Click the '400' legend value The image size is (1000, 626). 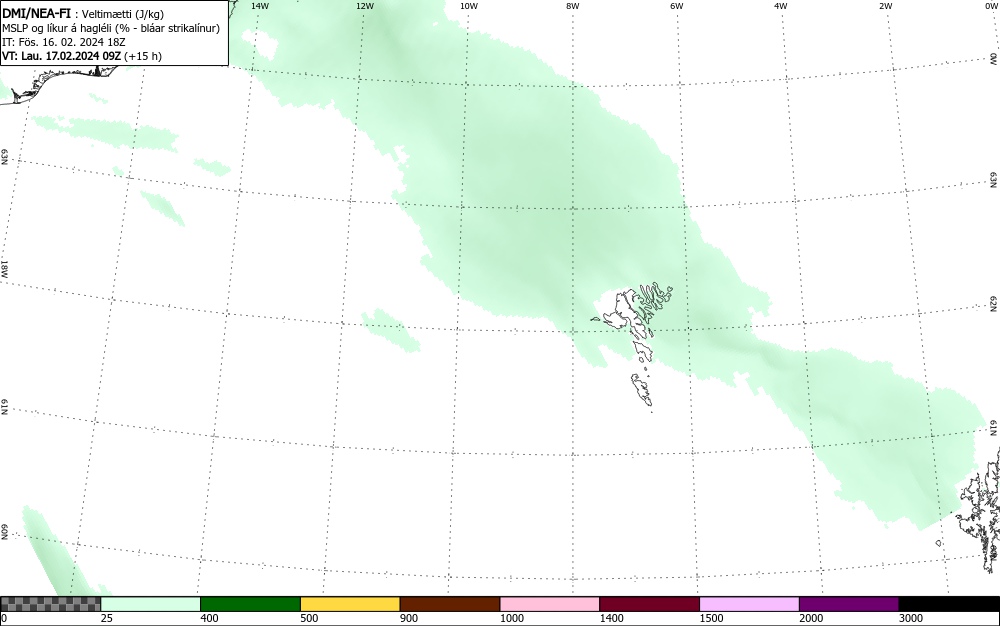[209, 618]
